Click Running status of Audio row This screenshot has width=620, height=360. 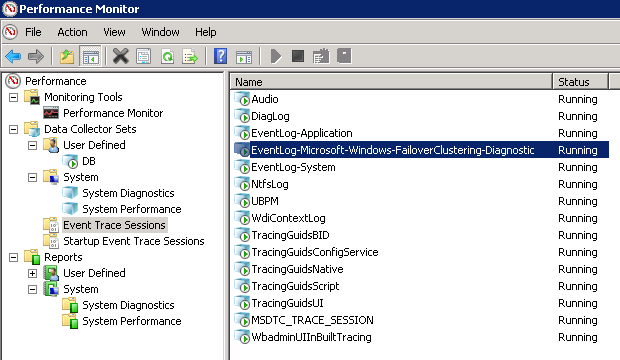(x=578, y=99)
